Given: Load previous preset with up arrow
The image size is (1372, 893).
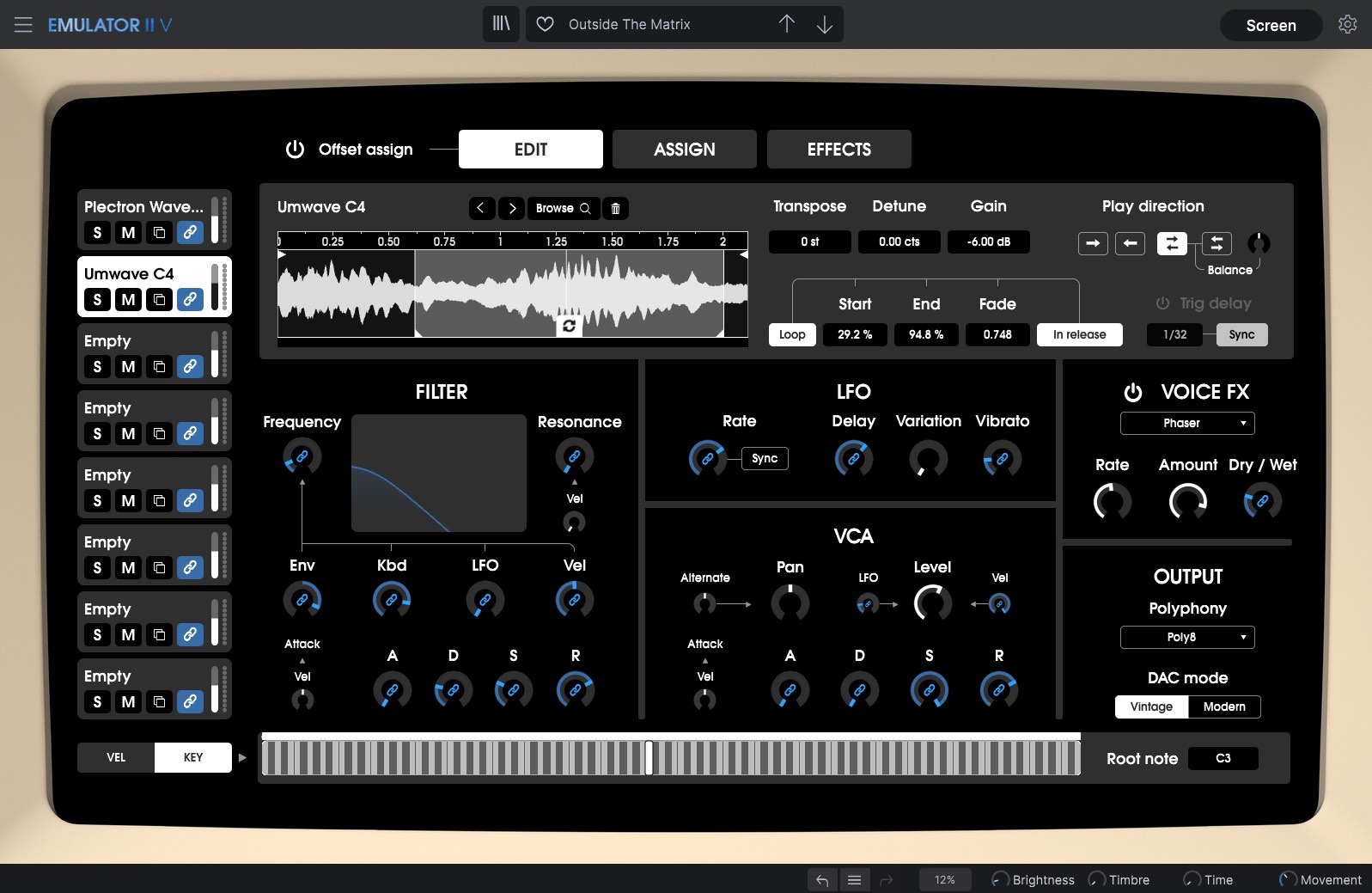Looking at the screenshot, I should 787,24.
